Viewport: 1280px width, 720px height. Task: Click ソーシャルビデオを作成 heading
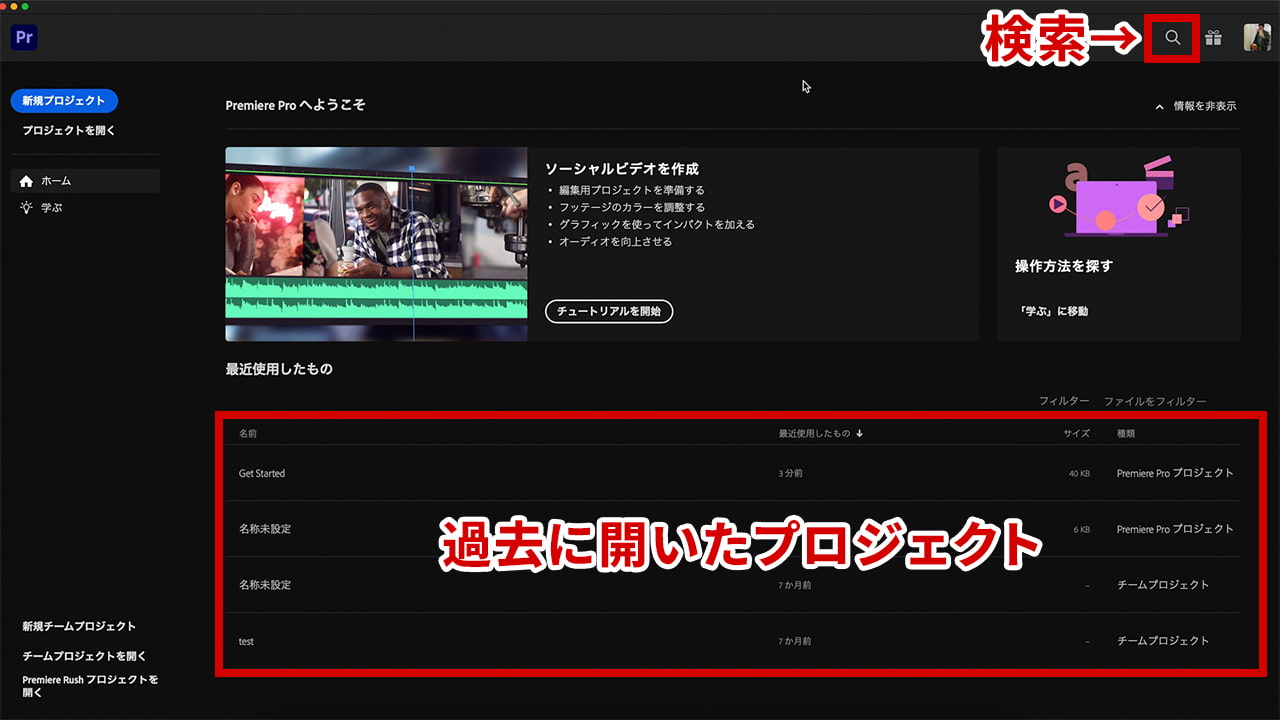(622, 169)
